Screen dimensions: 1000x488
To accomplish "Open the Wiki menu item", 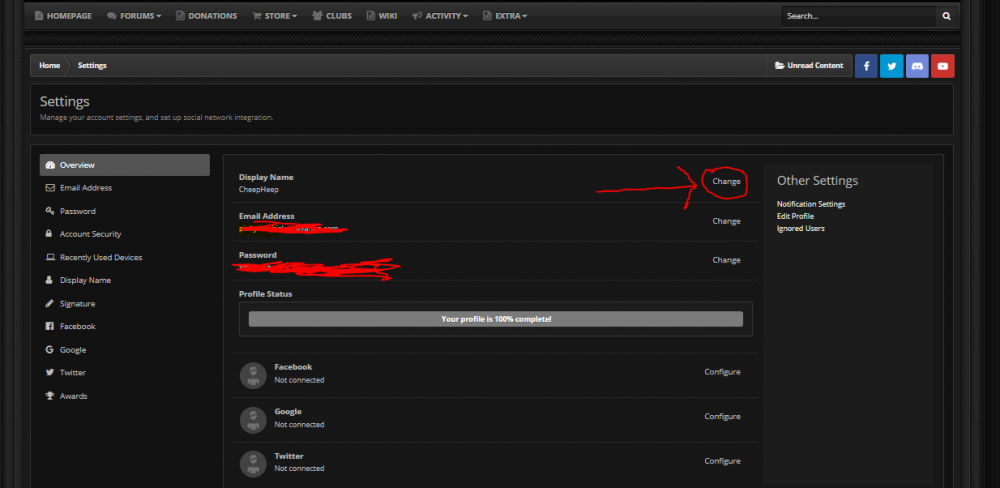I will pyautogui.click(x=381, y=16).
